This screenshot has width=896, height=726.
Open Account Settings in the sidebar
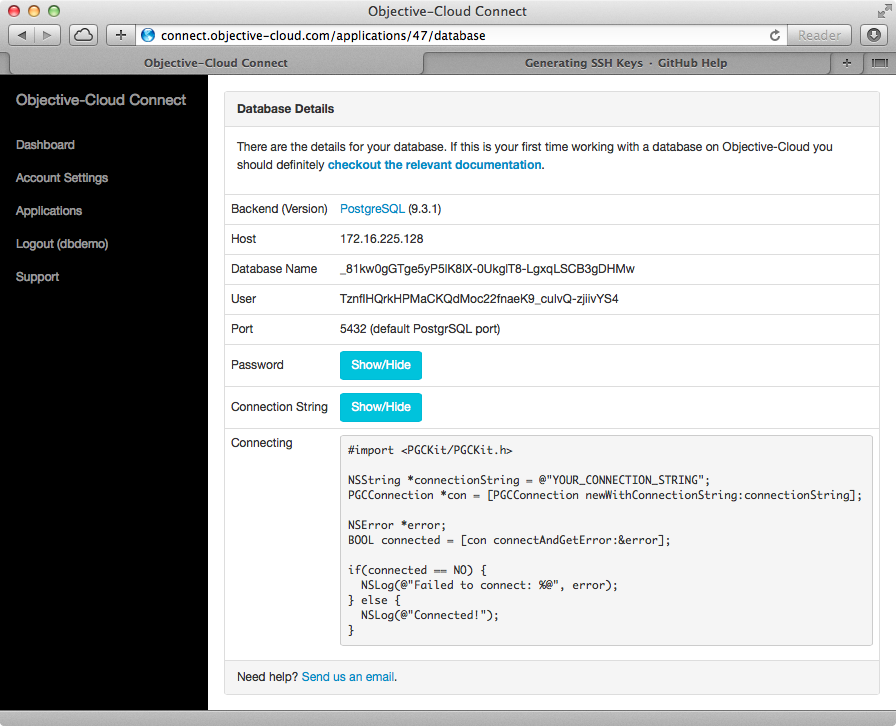click(62, 178)
